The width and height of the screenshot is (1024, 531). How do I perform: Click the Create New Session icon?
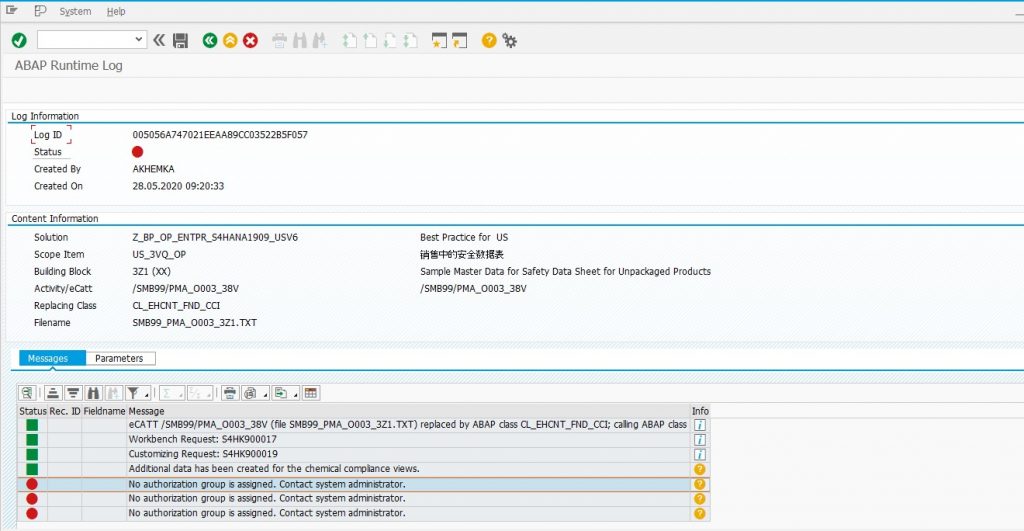pyautogui.click(x=439, y=40)
